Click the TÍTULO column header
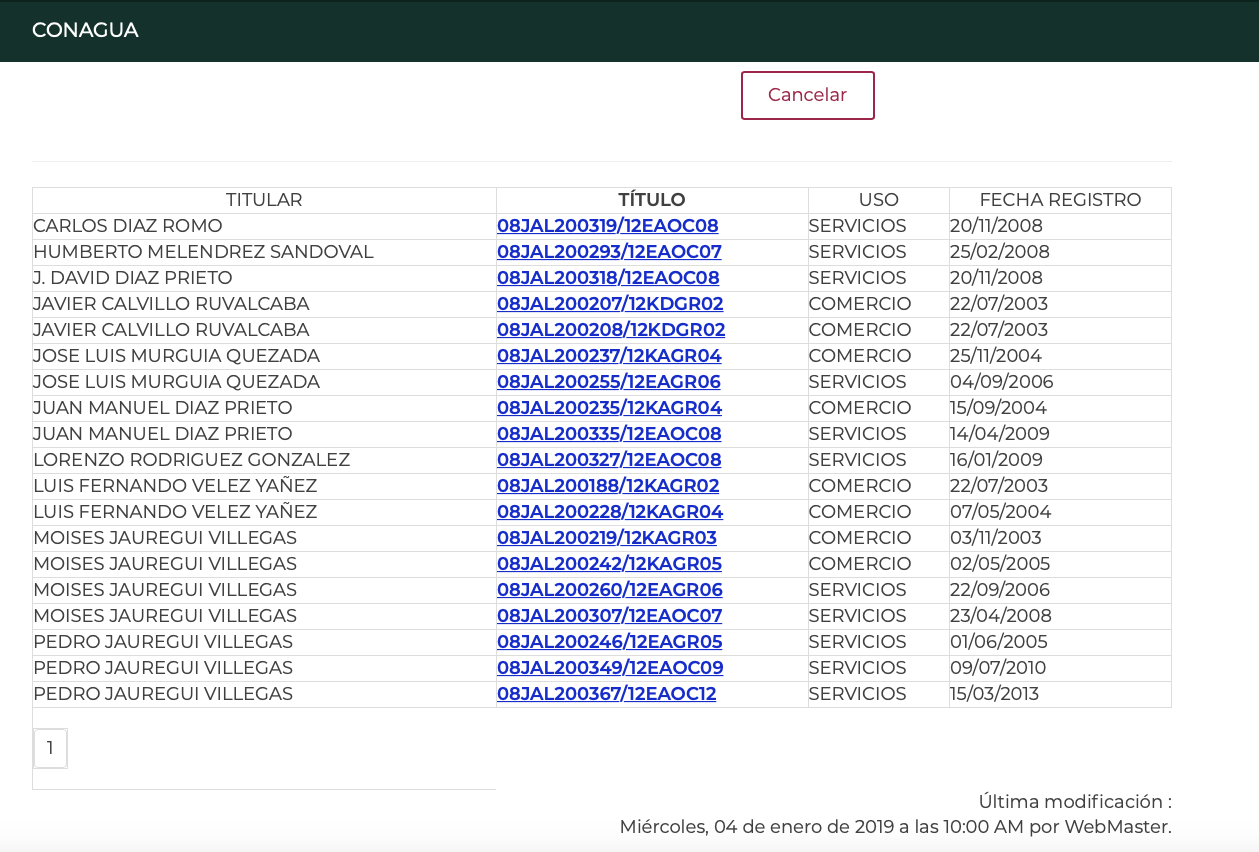 [x=652, y=200]
